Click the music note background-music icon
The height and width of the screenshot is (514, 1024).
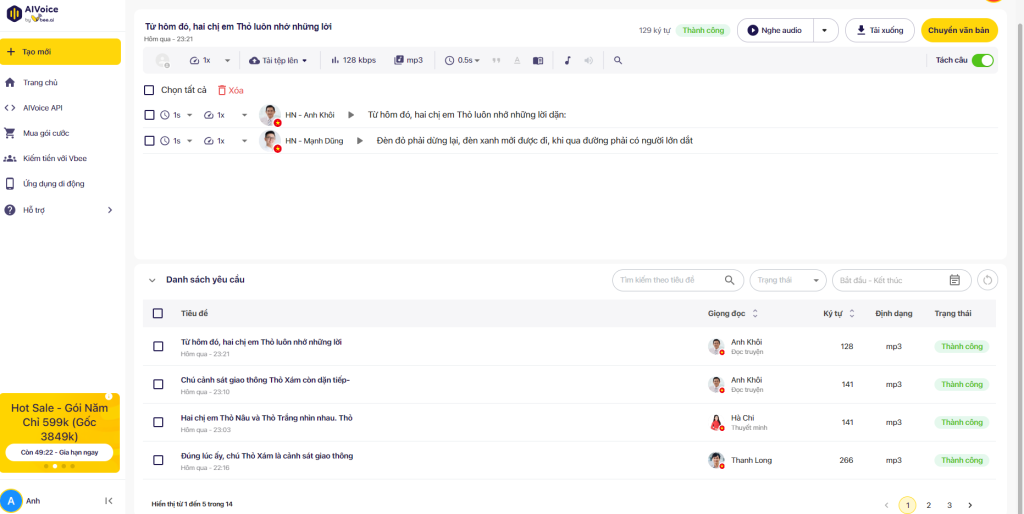[x=567, y=60]
